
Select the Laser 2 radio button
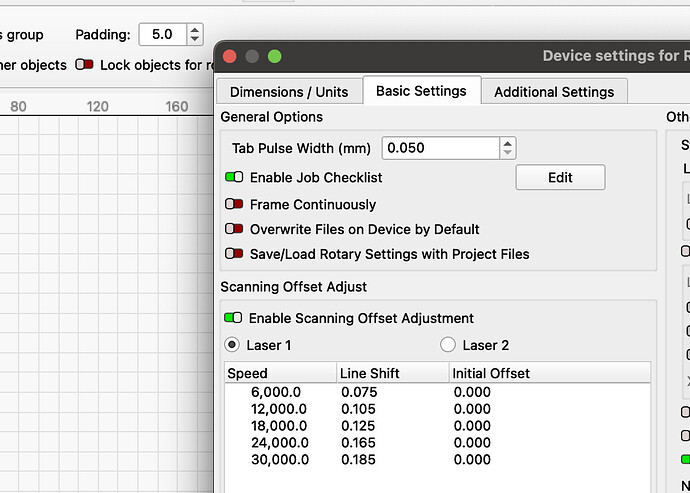pos(448,345)
